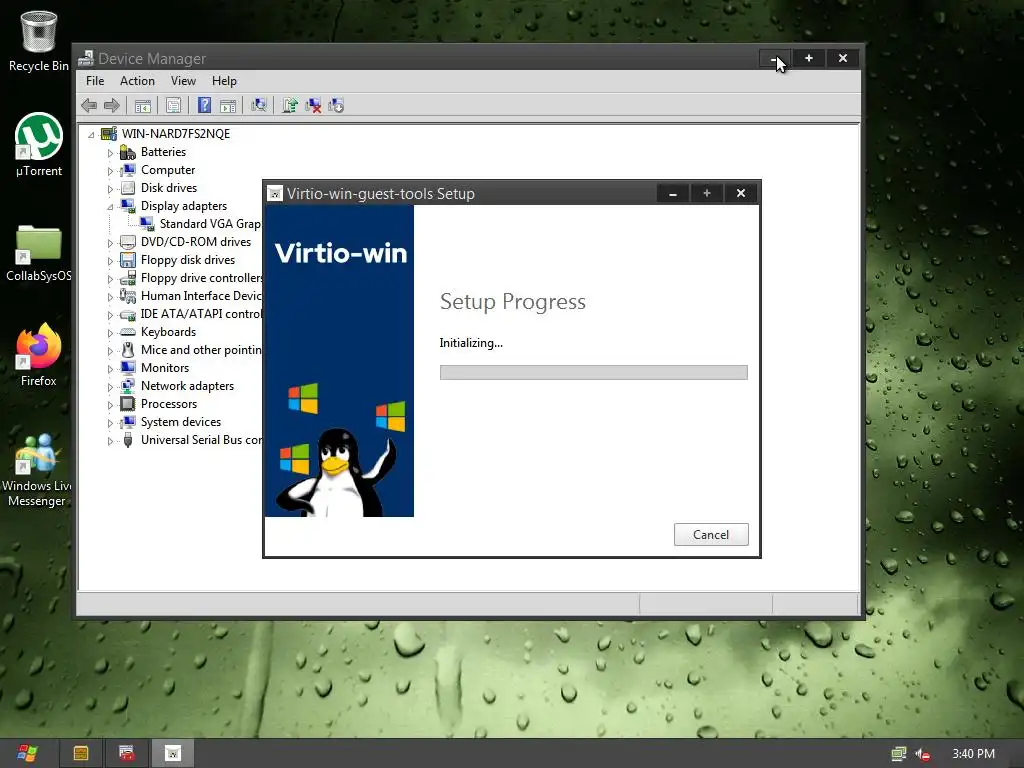The image size is (1024, 768).
Task: Select Windows Live Messenger desktop shortcut
Action: coord(37,470)
